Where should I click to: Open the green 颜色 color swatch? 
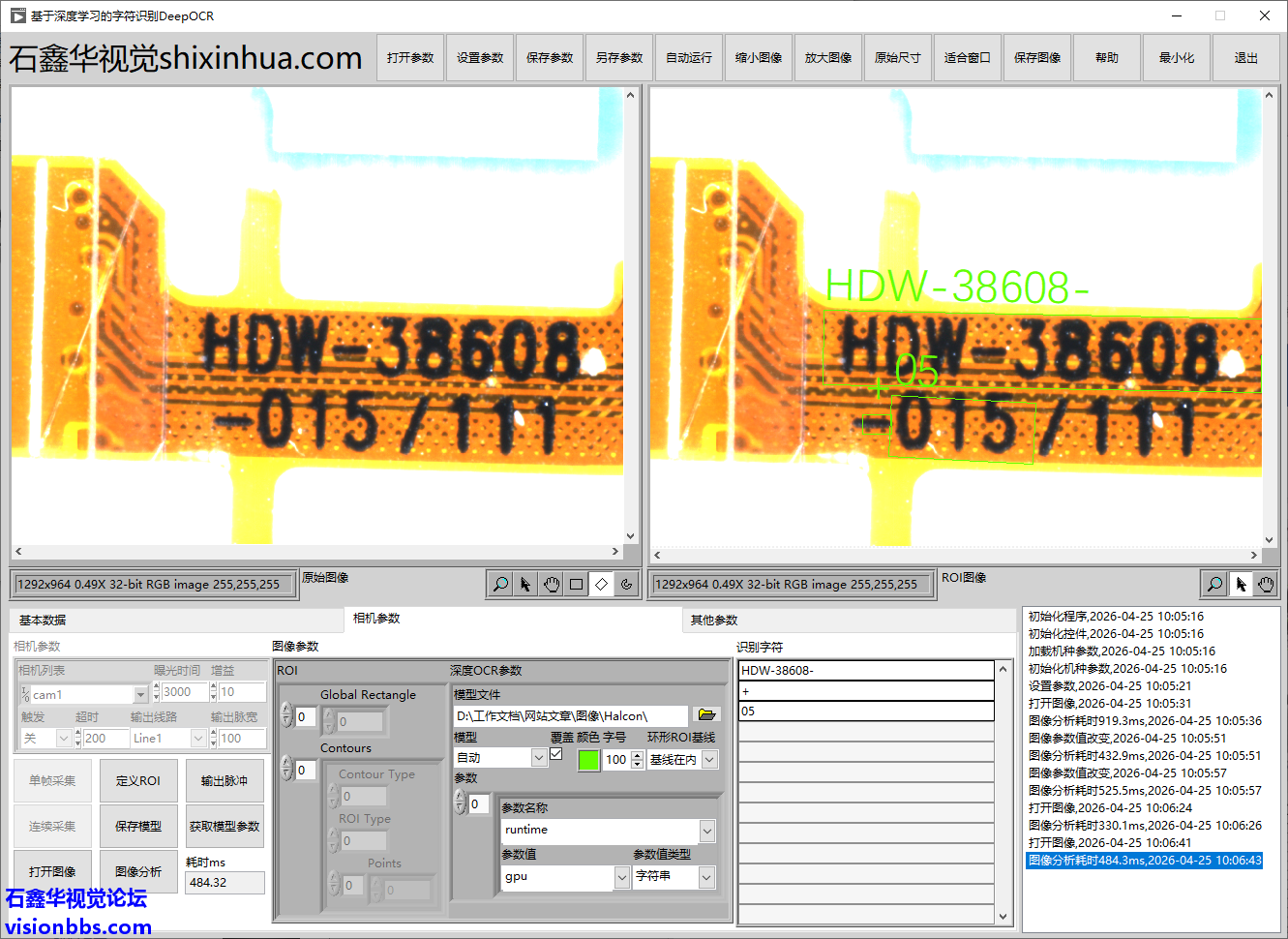tap(588, 760)
